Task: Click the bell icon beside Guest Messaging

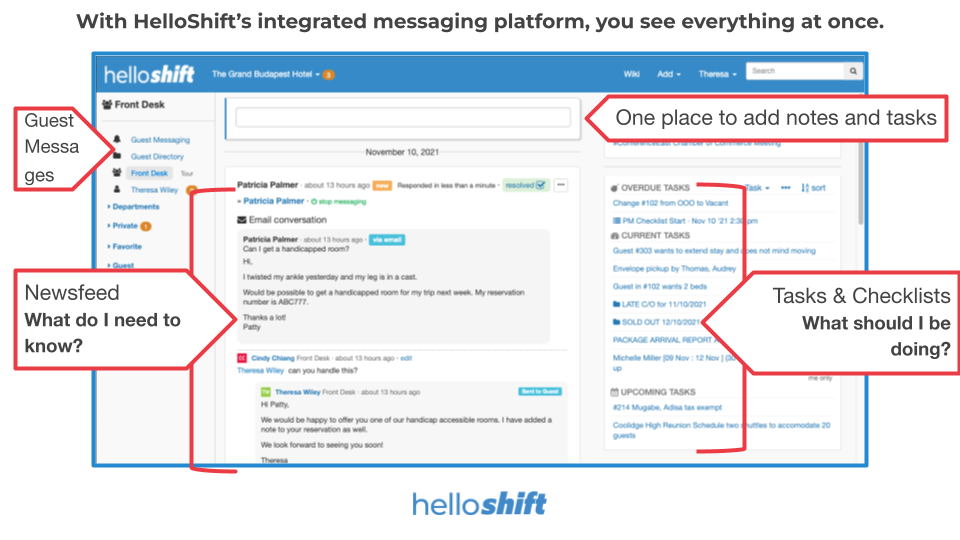Action: point(117,139)
